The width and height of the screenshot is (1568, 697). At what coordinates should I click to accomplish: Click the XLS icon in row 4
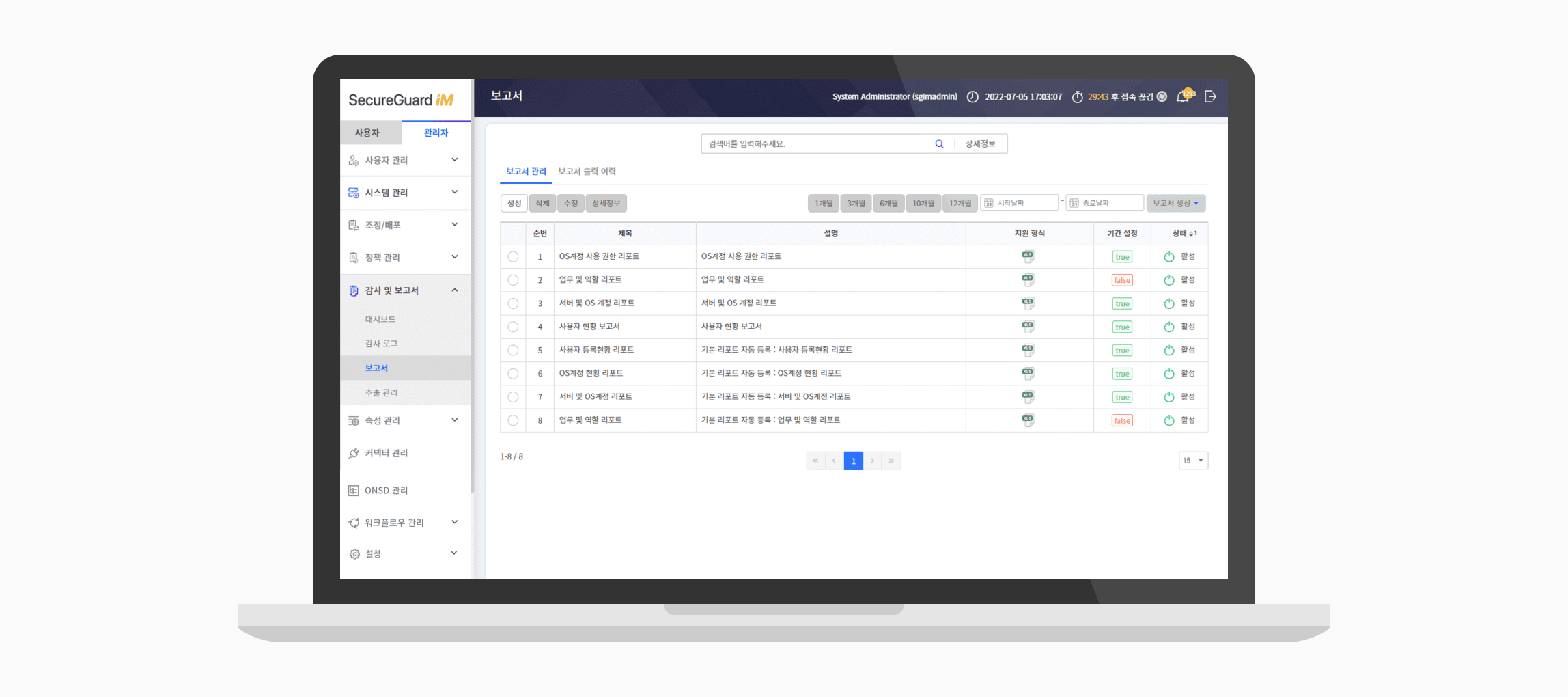click(x=1028, y=327)
